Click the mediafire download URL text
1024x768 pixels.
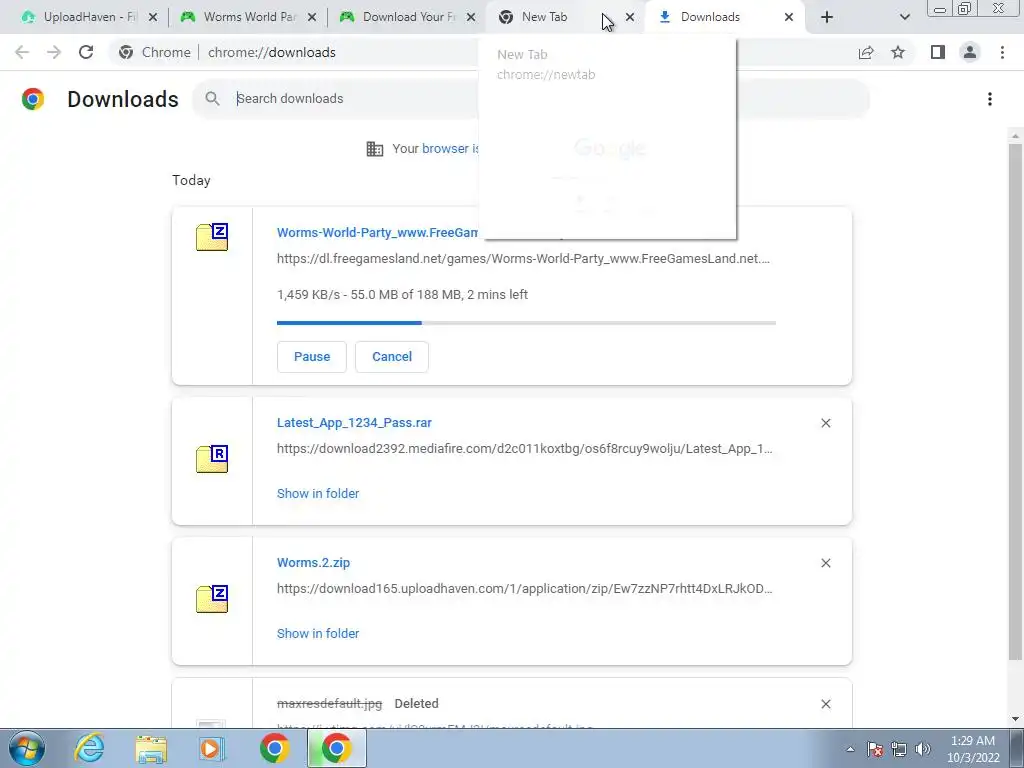tap(524, 449)
